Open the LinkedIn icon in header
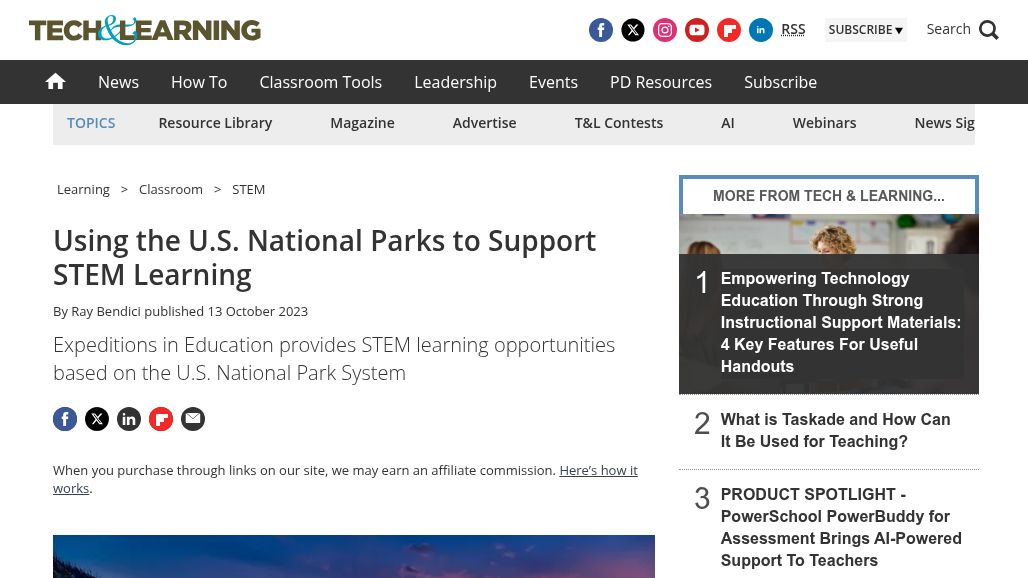 (x=761, y=30)
